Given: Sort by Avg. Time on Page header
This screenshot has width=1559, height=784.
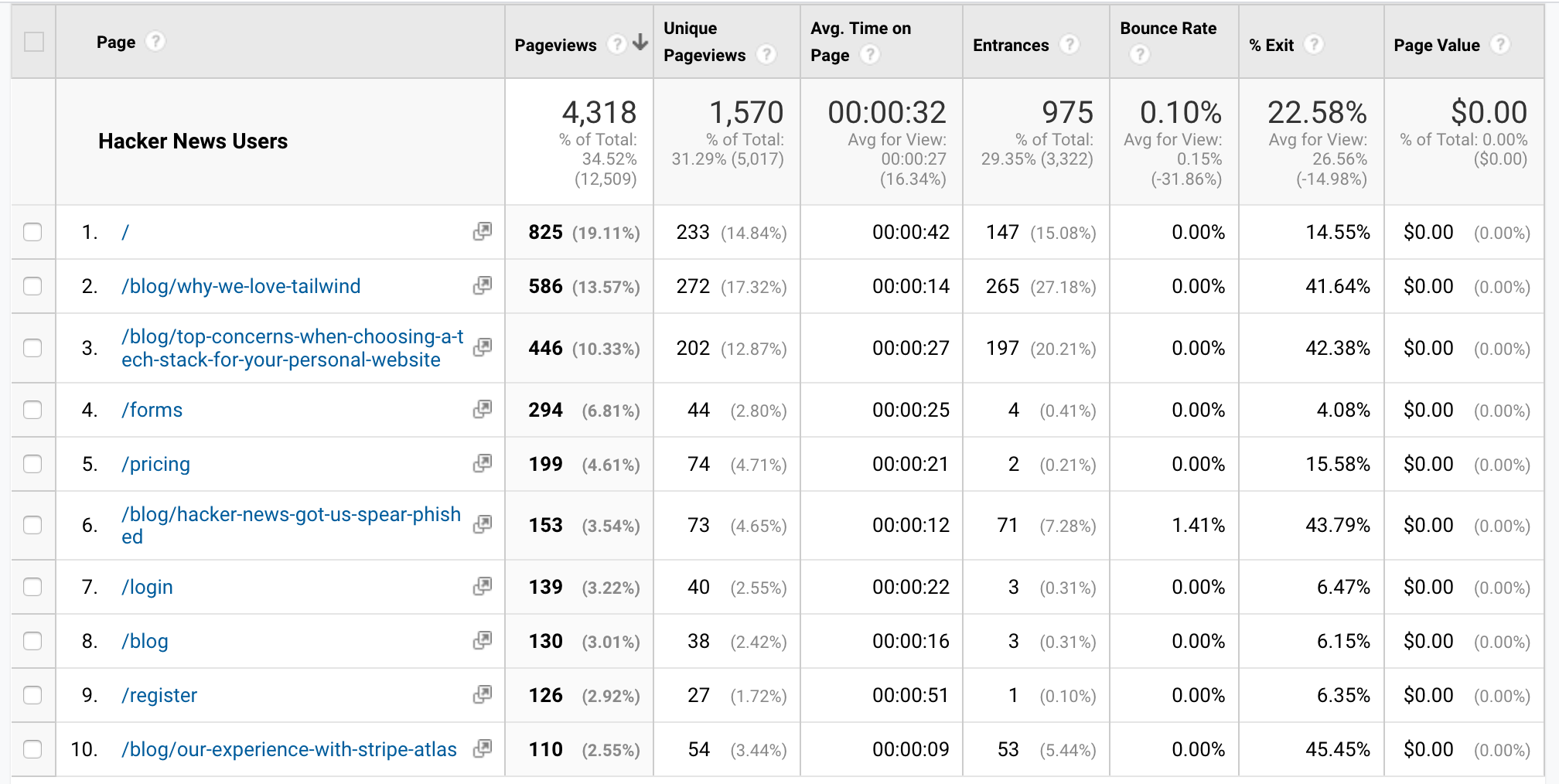Looking at the screenshot, I should tap(861, 42).
